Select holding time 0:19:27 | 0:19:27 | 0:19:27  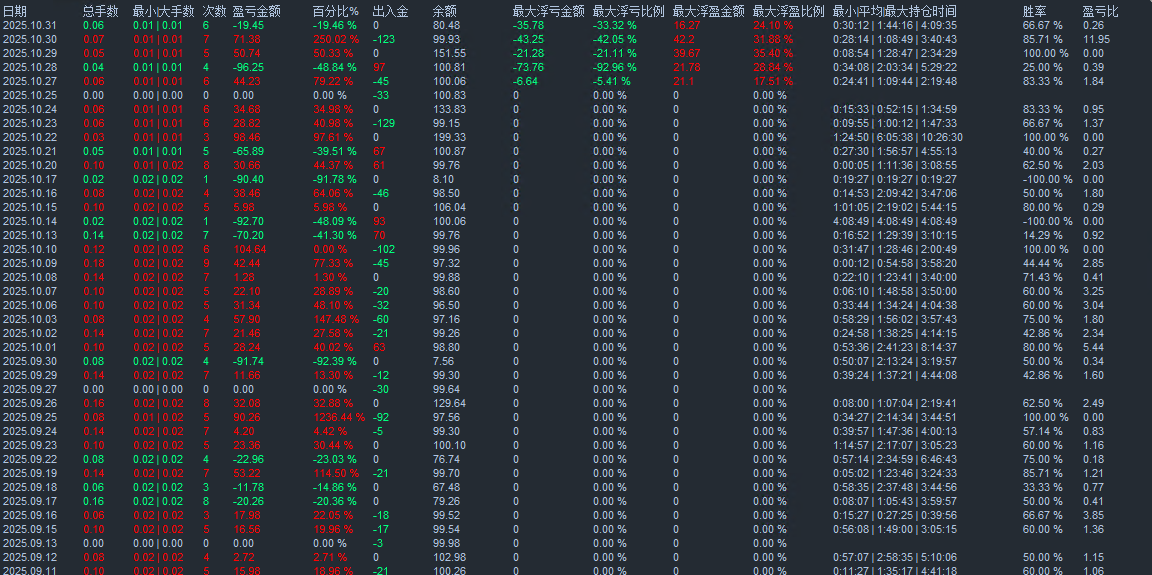click(x=895, y=179)
